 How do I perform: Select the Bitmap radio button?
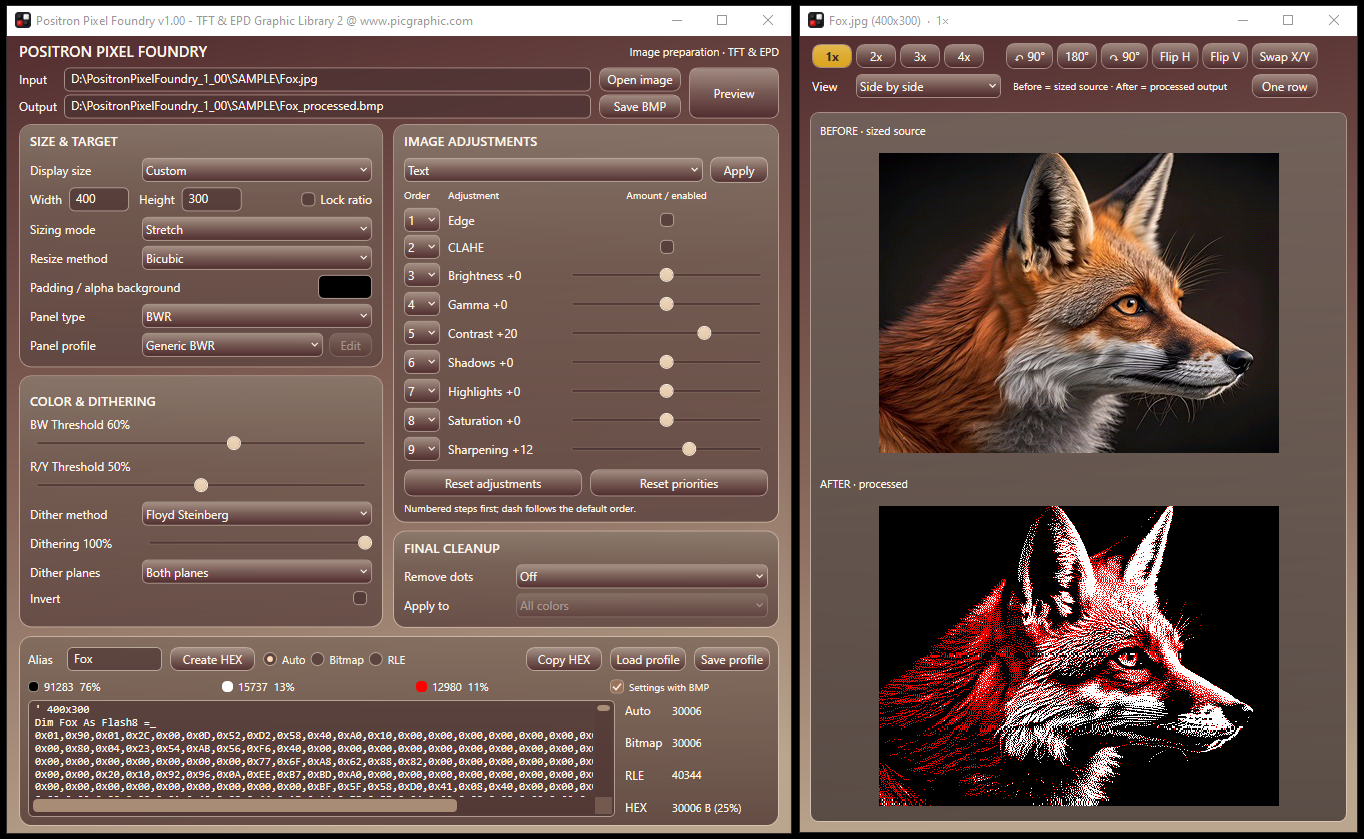coord(318,659)
